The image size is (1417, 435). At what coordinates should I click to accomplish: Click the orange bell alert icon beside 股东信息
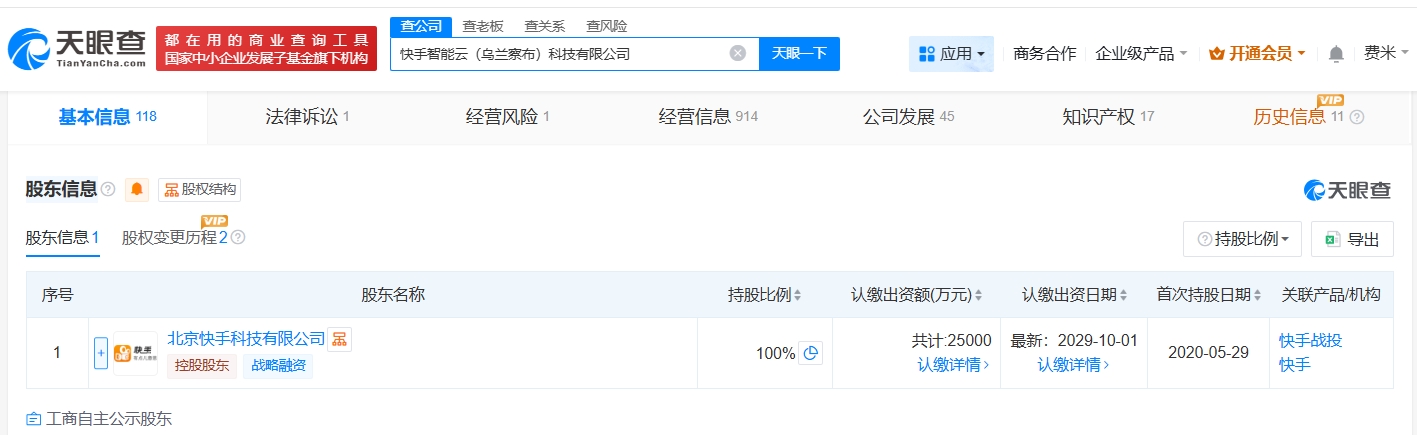click(137, 190)
